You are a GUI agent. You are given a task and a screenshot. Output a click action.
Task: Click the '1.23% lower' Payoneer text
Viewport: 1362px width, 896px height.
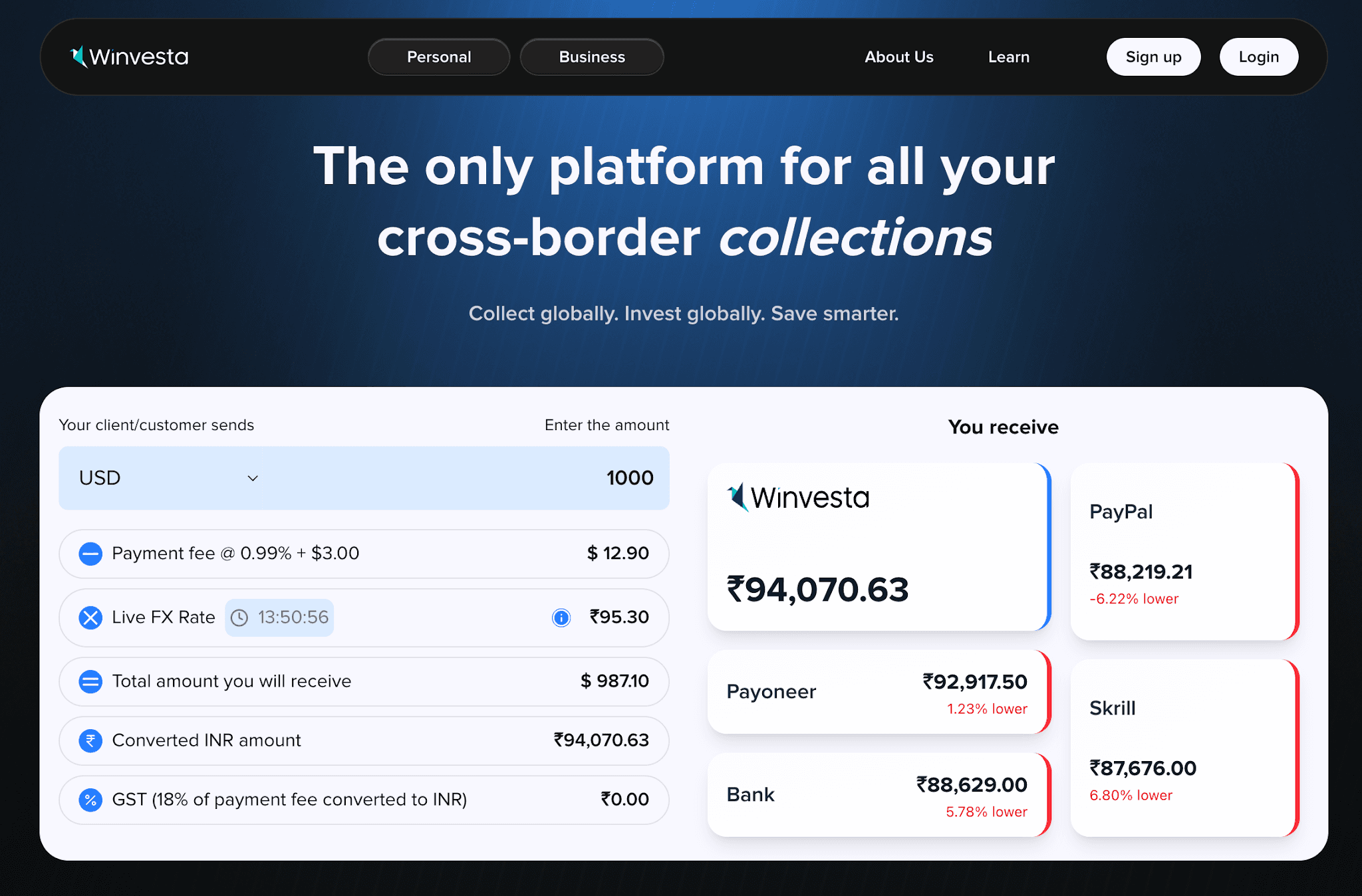988,709
